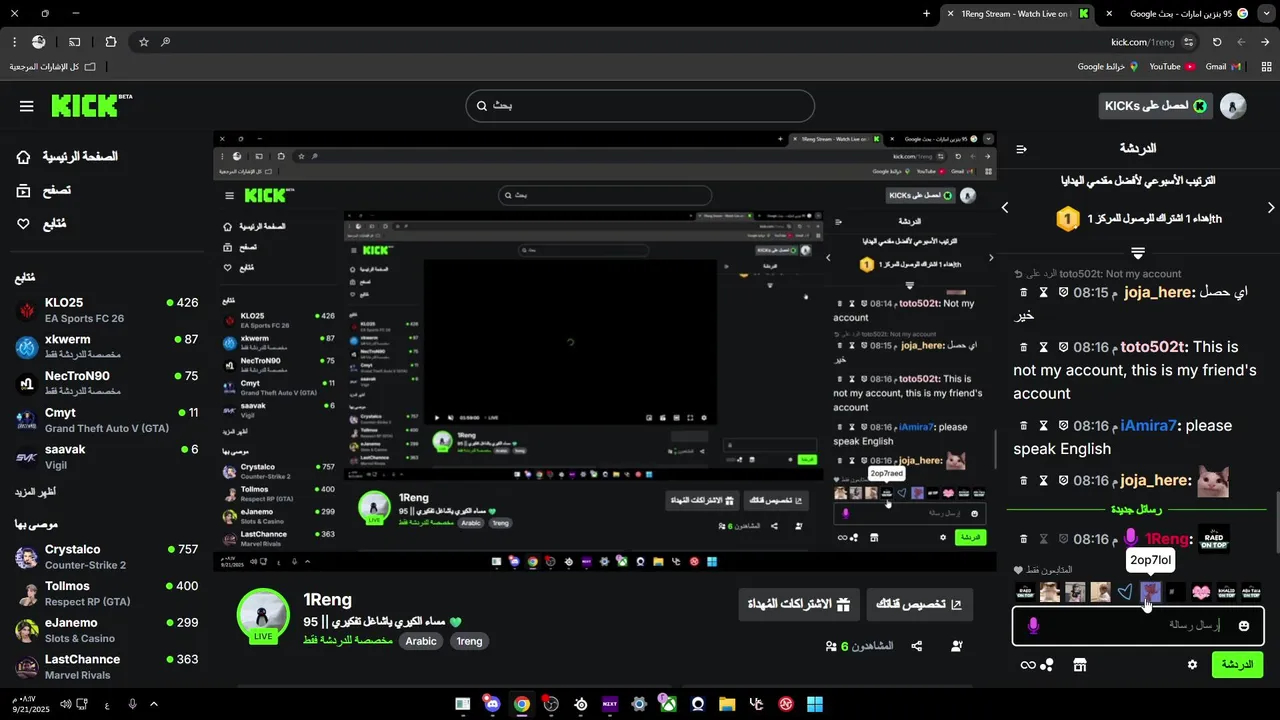Click timeout hourglass on toto502t's 08:16 message
Screen dimensions: 1280x720
point(1043,347)
